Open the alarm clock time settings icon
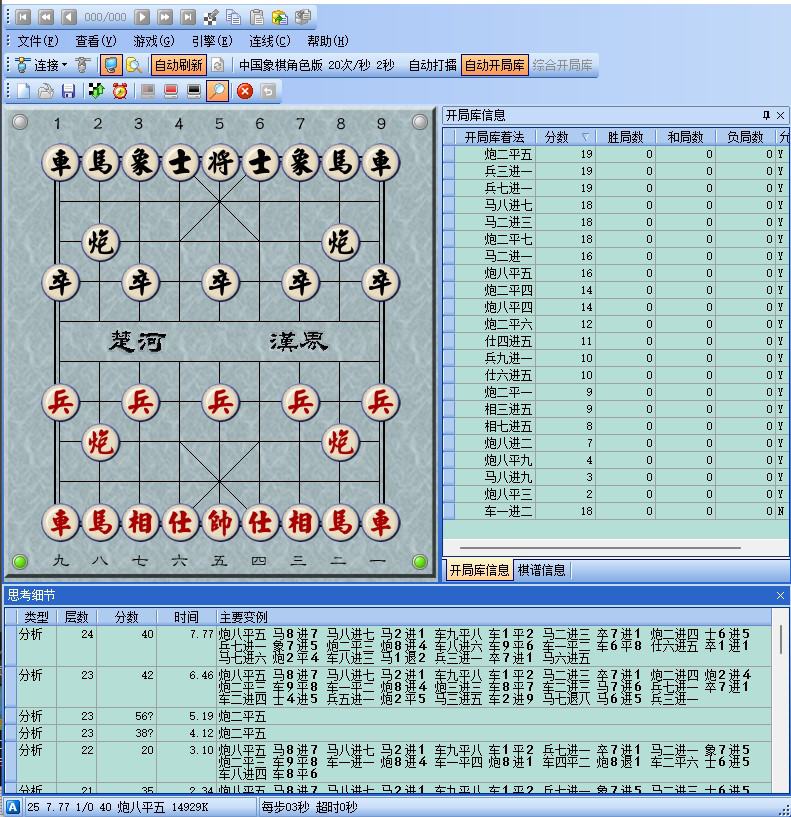This screenshot has width=791, height=817. (120, 91)
